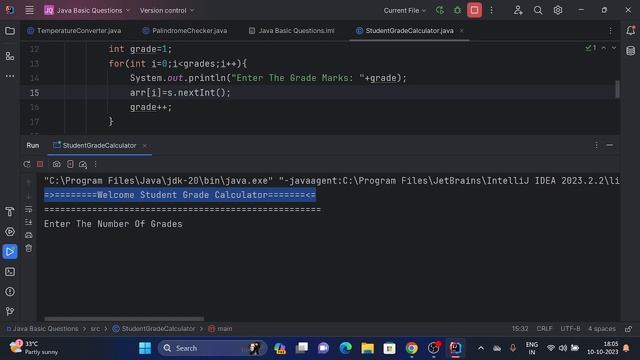Open Version control dropdown

click(167, 10)
